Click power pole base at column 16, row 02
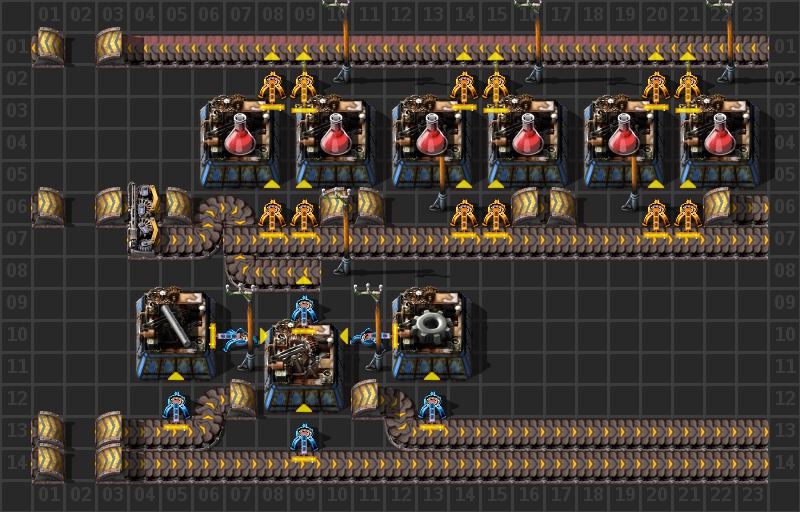 click(535, 74)
